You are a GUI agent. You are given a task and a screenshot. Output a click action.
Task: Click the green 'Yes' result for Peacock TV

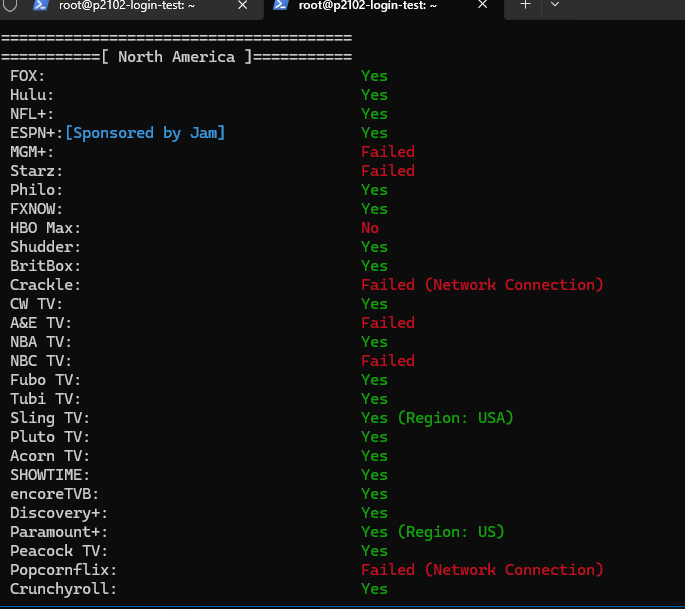(374, 551)
